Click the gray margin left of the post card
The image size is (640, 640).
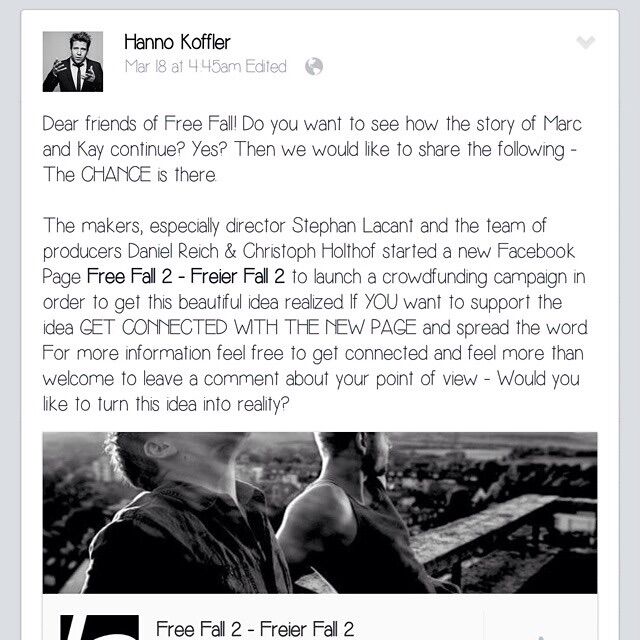pyautogui.click(x=10, y=327)
